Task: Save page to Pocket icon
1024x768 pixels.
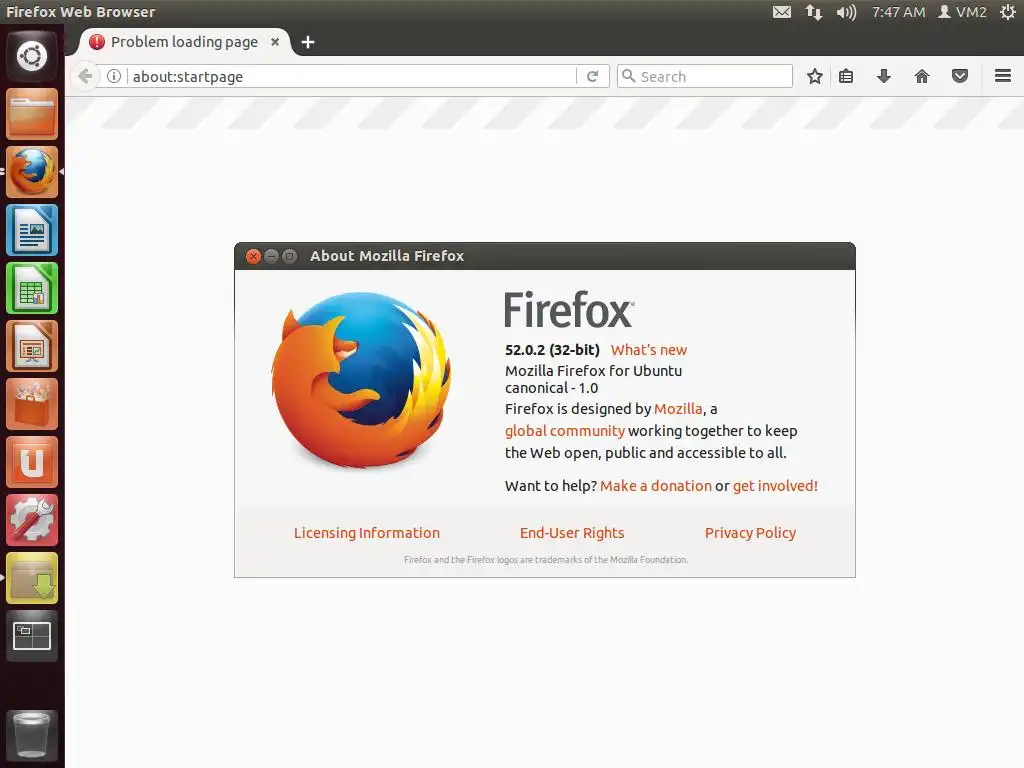Action: click(959, 76)
